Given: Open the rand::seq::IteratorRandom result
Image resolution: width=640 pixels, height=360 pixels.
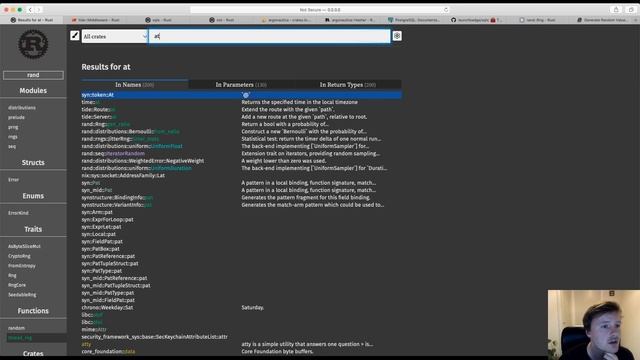Looking at the screenshot, I should coord(241,153).
